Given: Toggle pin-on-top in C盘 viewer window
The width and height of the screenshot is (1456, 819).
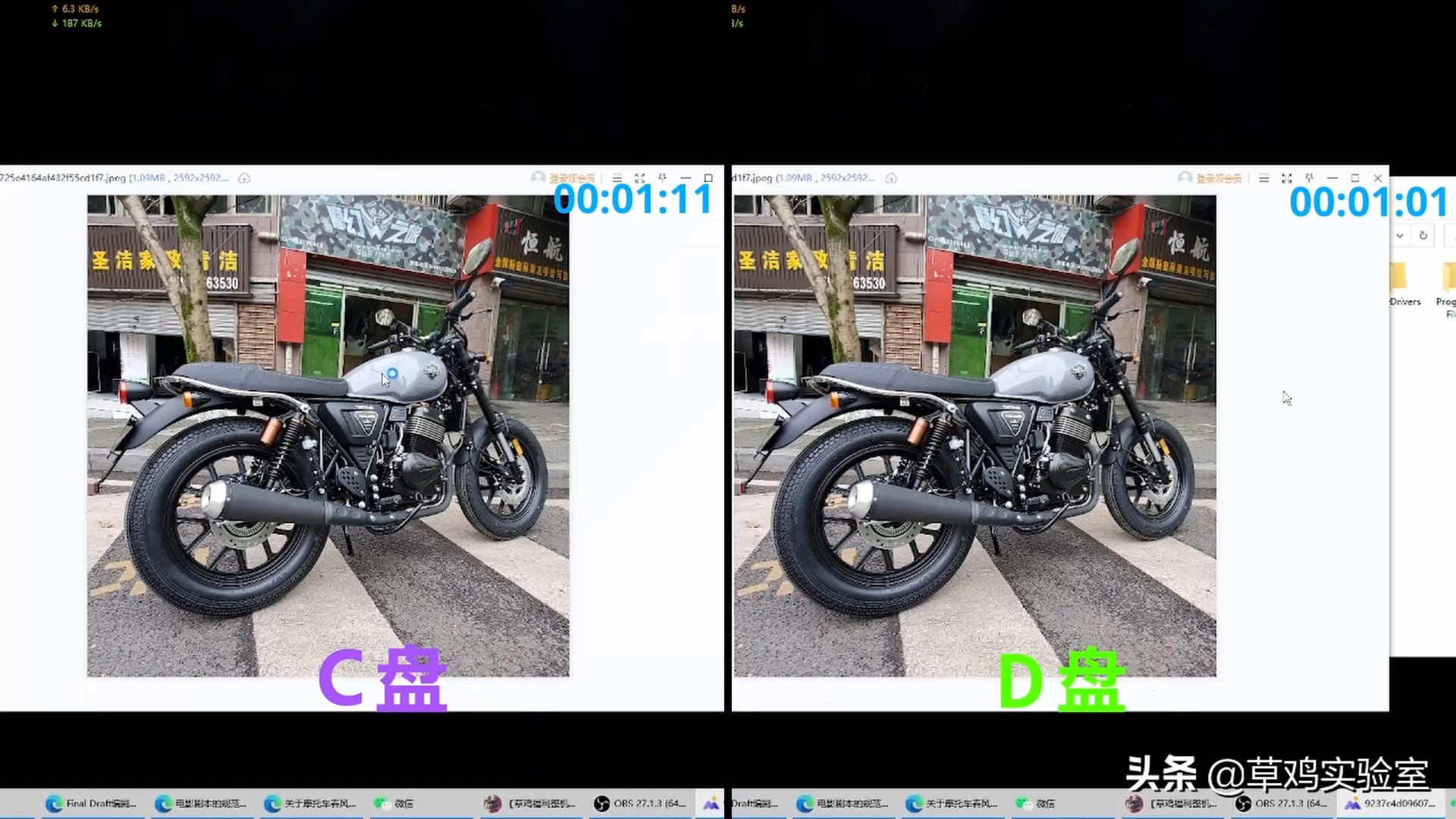Looking at the screenshot, I should coord(662,178).
